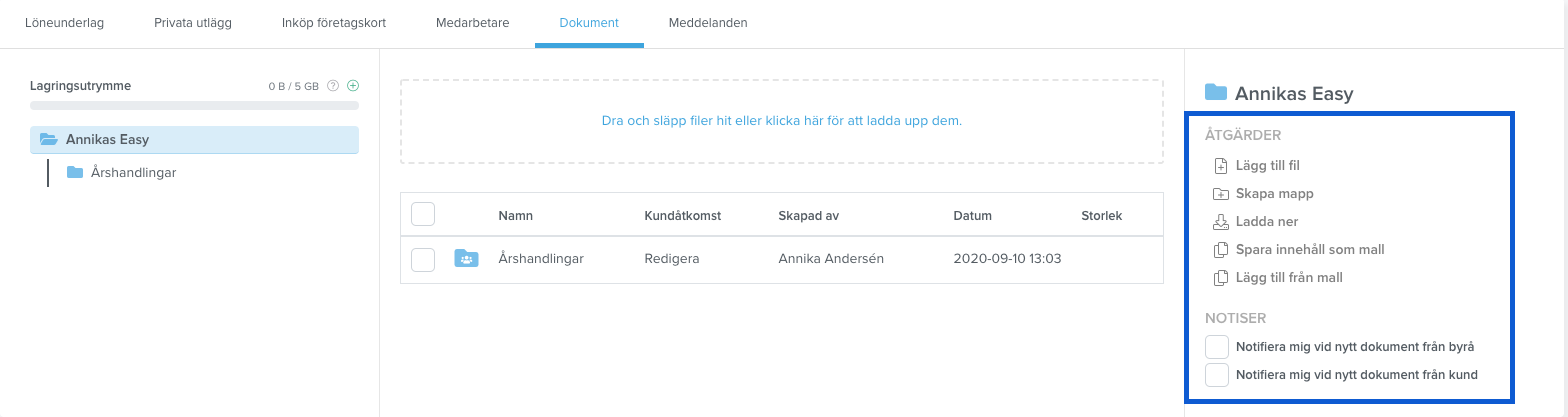Viewport: 1568px width, 417px height.
Task: Open the Årshandlingar subfolder in the tree
Action: click(x=133, y=173)
